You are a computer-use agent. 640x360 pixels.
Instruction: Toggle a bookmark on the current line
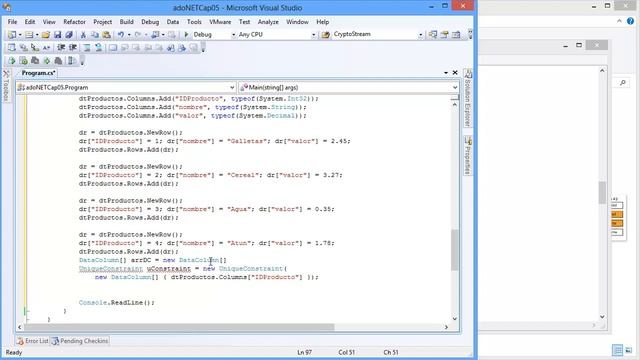[x=113, y=48]
